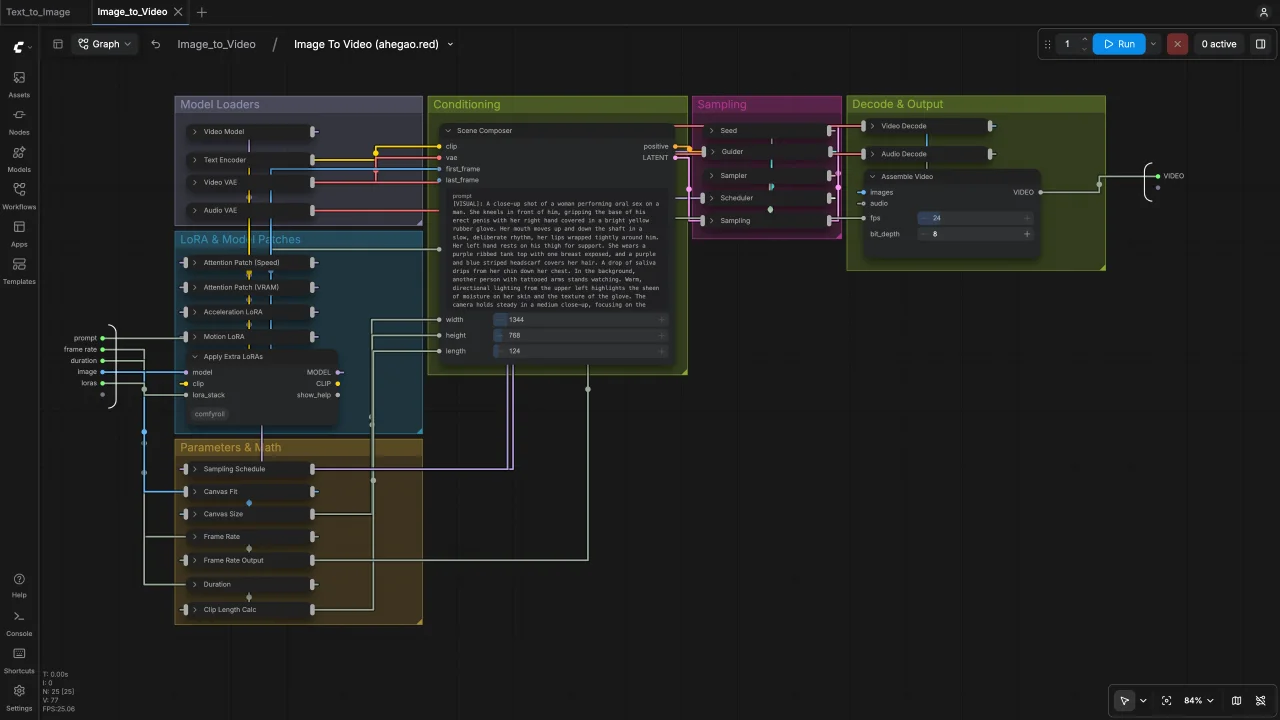Collapse the Assemble Video node
The image size is (1280, 720).
click(872, 177)
